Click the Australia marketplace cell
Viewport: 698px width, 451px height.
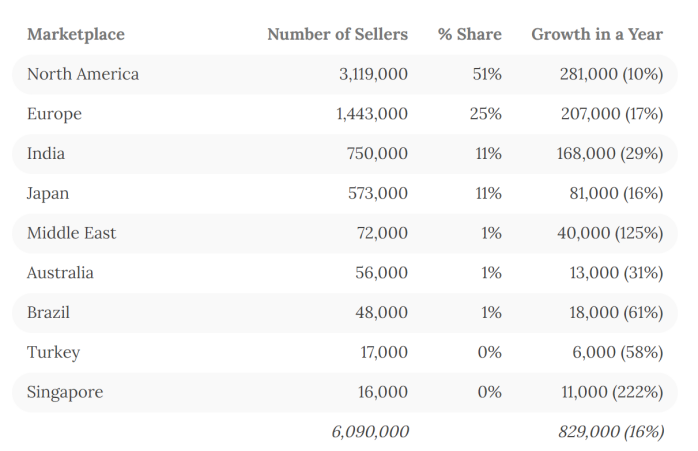61,273
